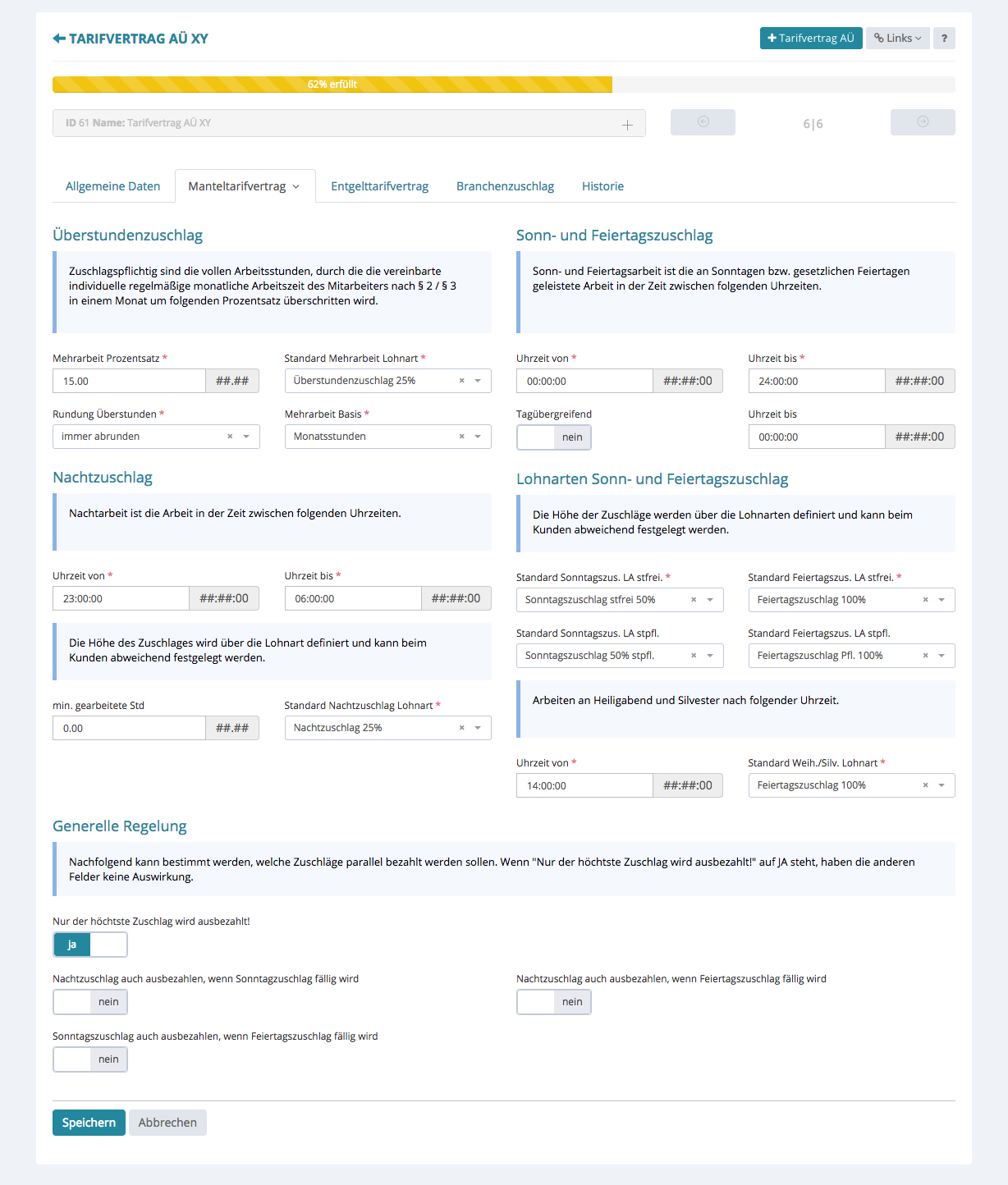The image size is (1008, 1185).
Task: Click the plus icon in the ID name bar
Action: (627, 125)
